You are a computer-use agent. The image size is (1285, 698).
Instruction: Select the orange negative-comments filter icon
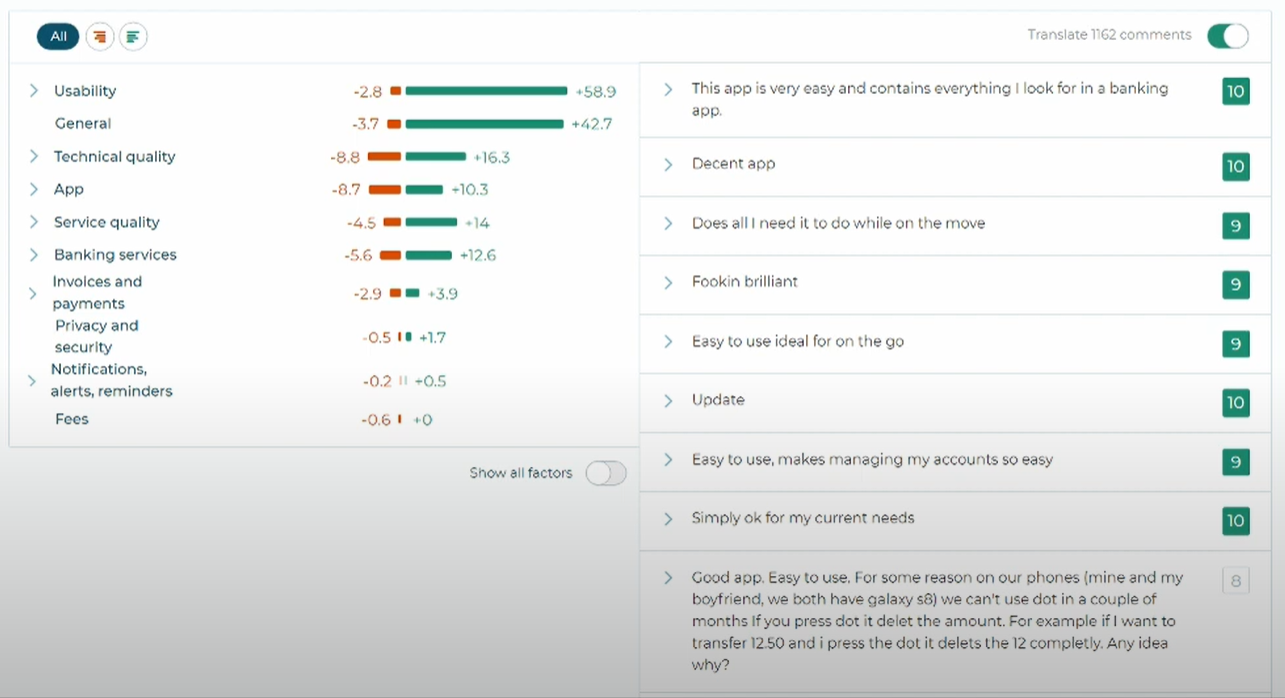(x=100, y=37)
